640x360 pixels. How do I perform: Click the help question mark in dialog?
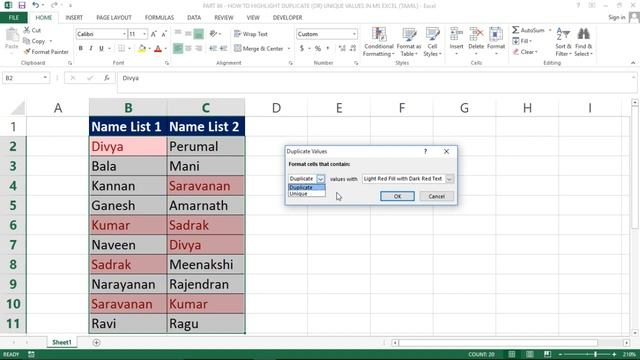pyautogui.click(x=425, y=151)
